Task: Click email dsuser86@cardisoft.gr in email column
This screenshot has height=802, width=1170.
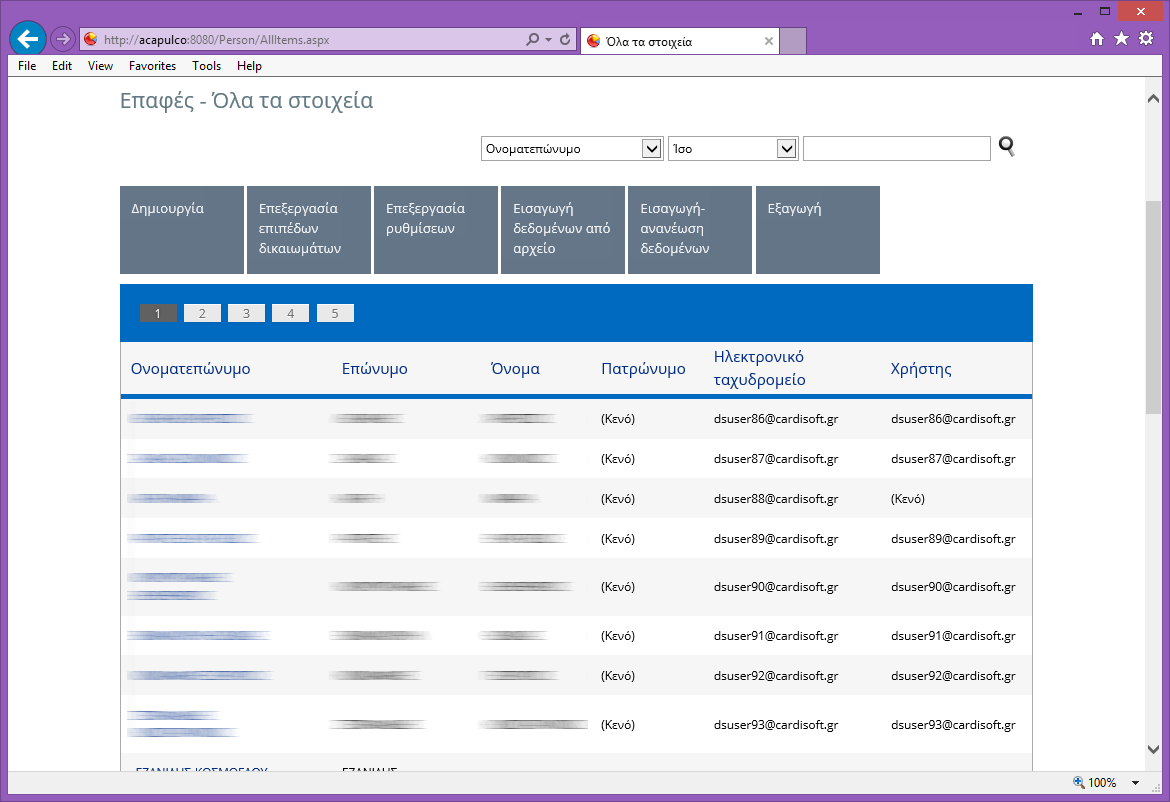Action: pos(776,419)
